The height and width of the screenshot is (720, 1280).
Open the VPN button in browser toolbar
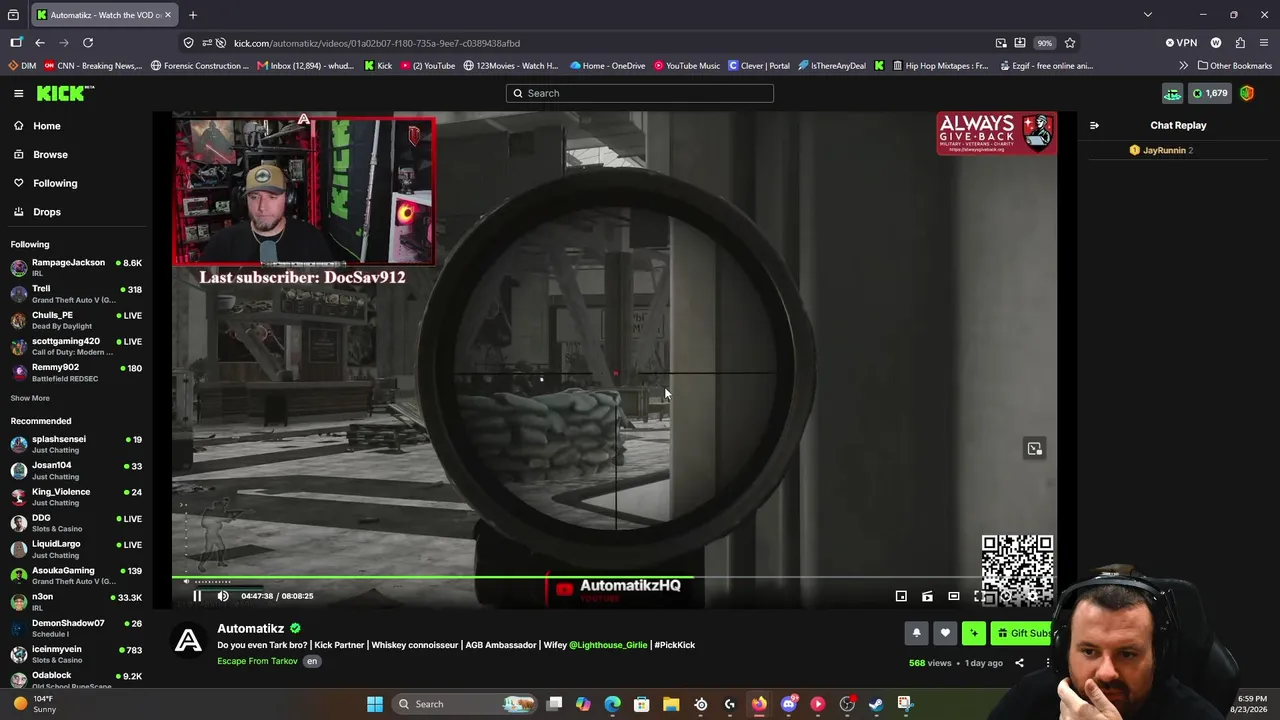tap(1181, 43)
